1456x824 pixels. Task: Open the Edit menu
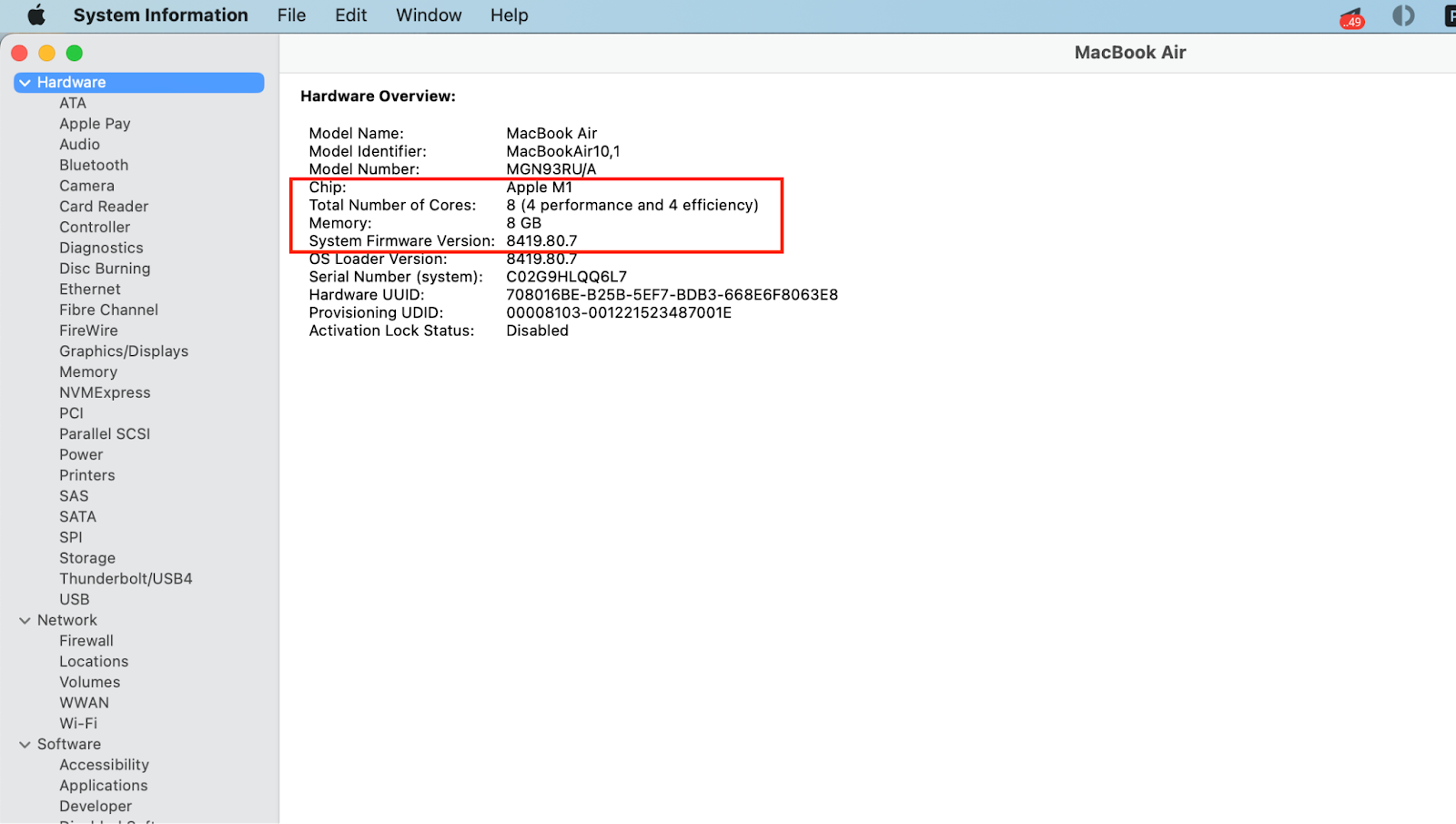pos(350,15)
